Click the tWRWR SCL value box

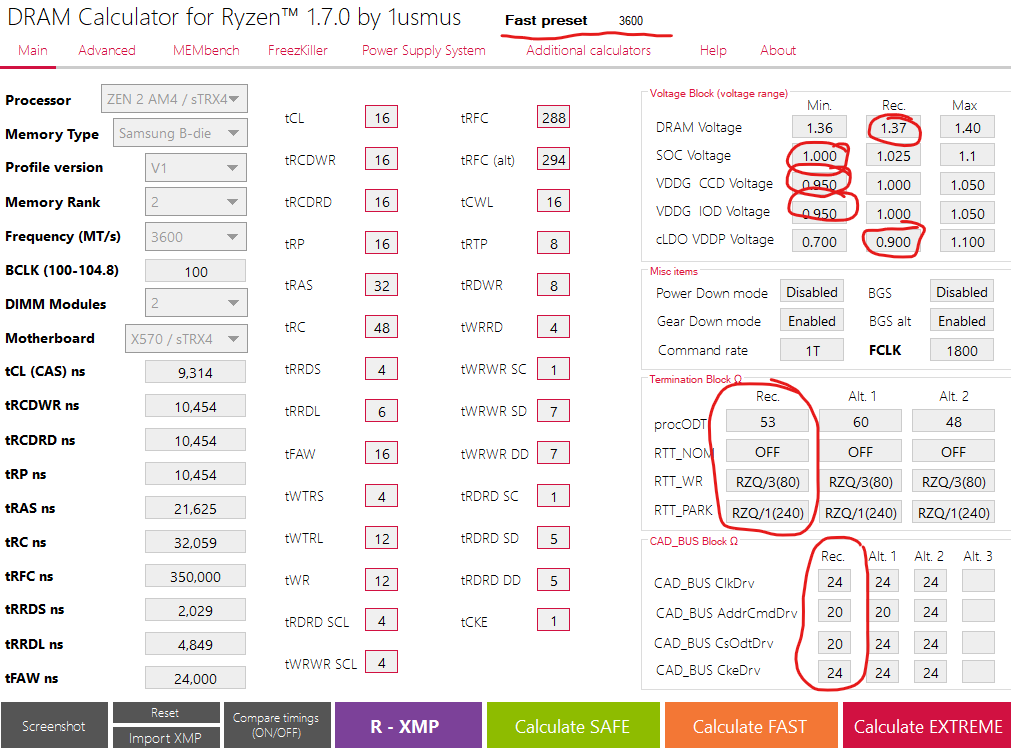[x=382, y=662]
